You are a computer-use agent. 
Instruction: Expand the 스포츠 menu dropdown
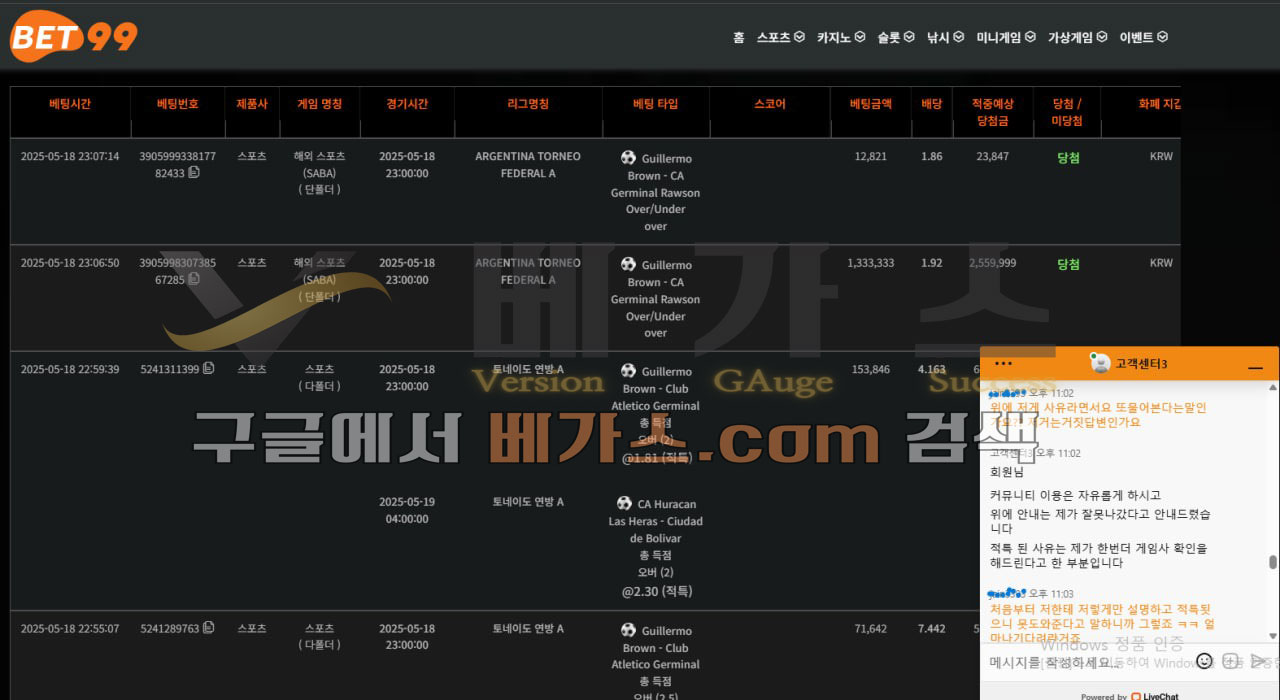[780, 37]
